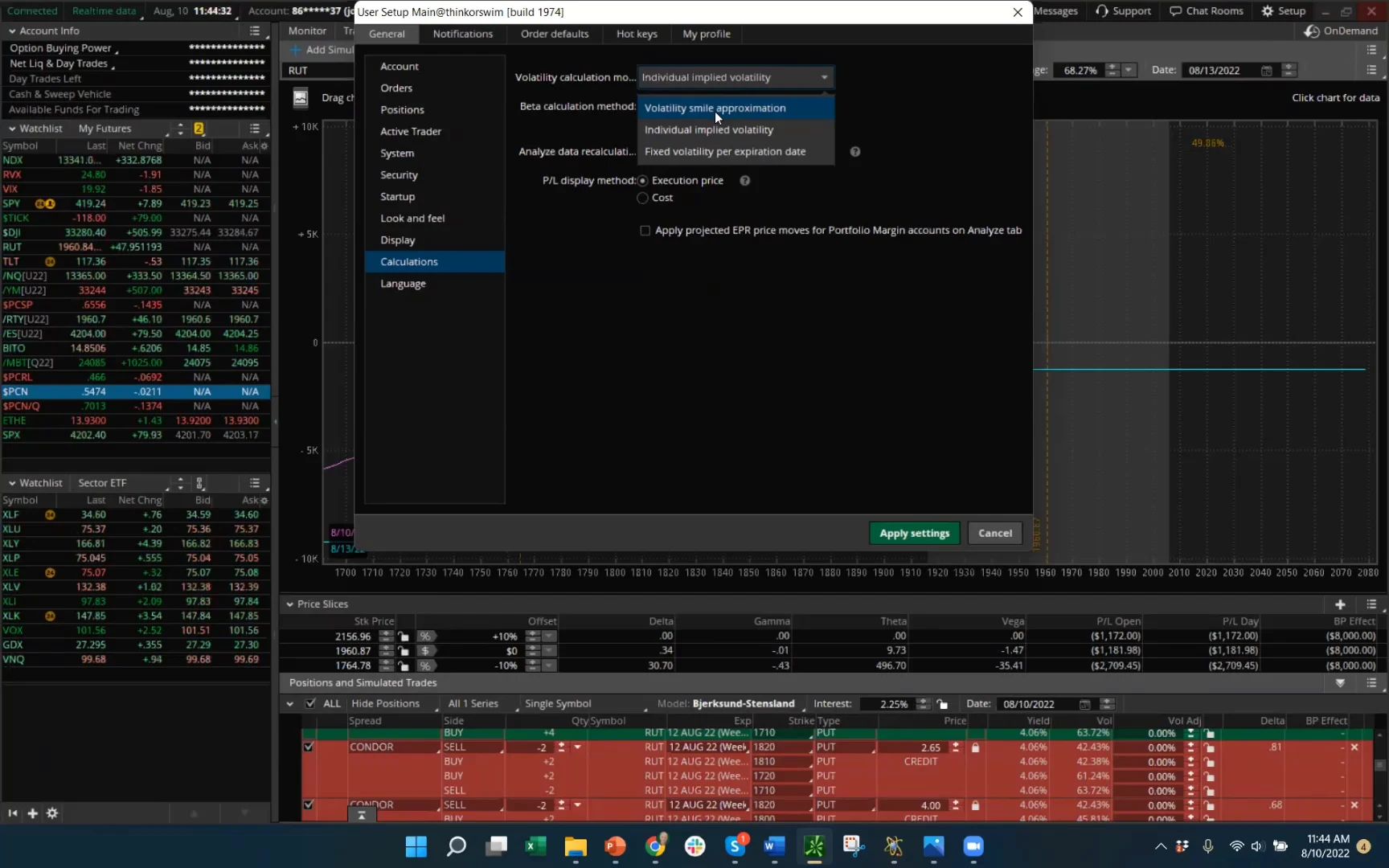This screenshot has width=1389, height=868.
Task: Click the OnDemand clock icon
Action: tap(1312, 31)
